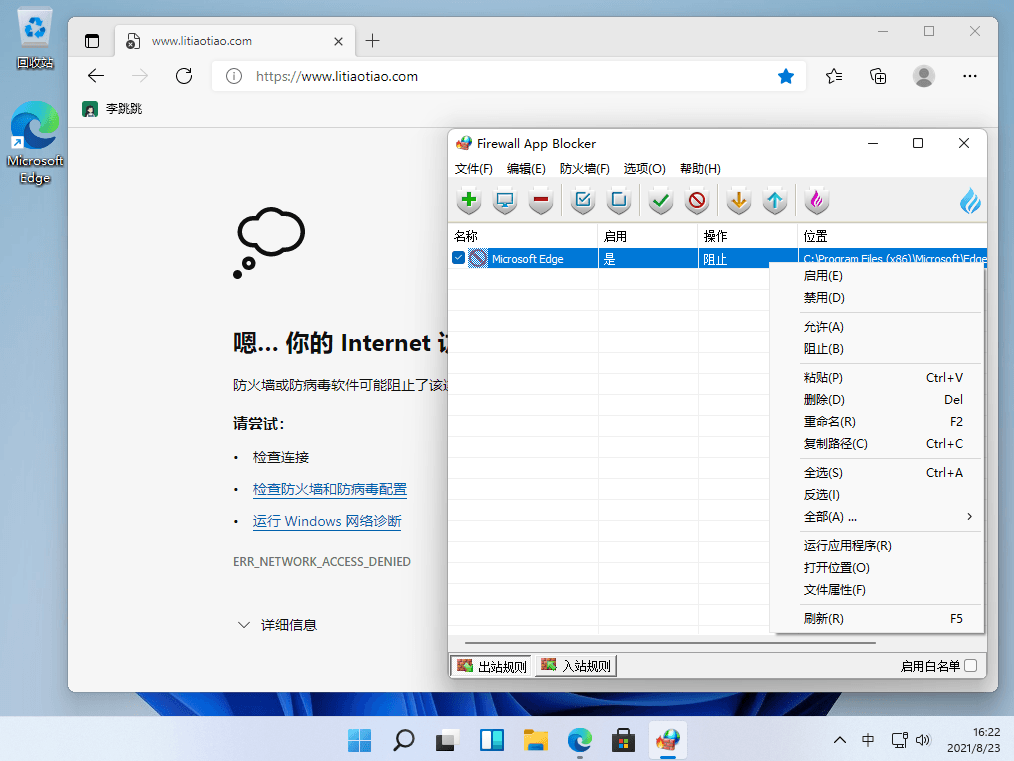Sort by the 名称 column header
The image size is (1014, 761).
click(x=523, y=236)
